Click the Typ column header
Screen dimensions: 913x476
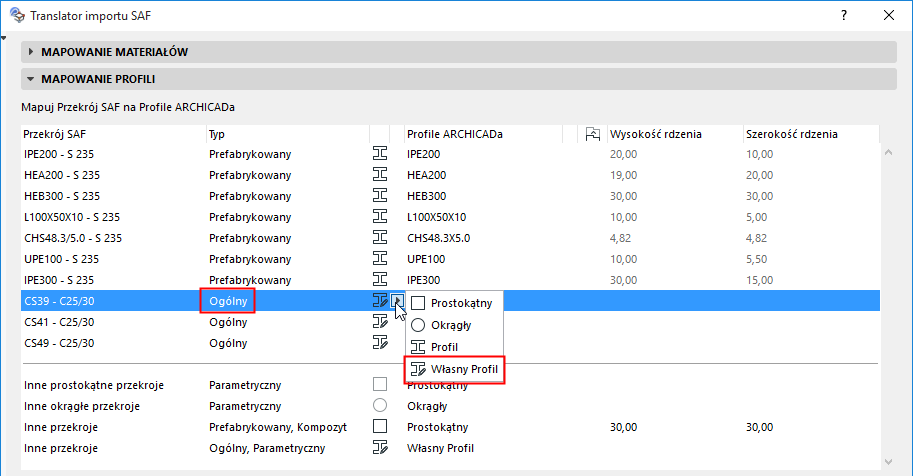point(288,134)
